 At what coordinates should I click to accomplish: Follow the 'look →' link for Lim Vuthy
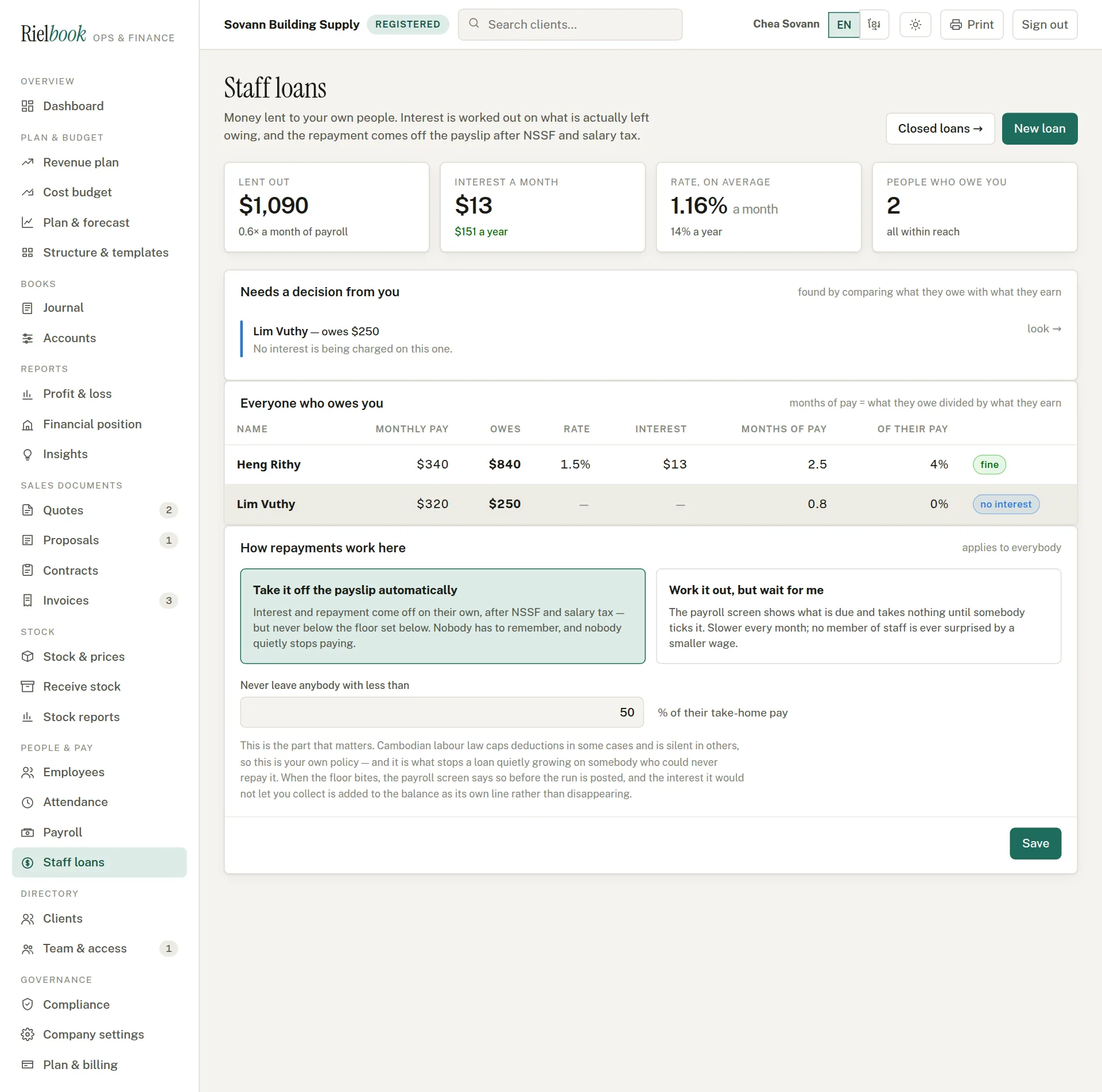point(1043,329)
